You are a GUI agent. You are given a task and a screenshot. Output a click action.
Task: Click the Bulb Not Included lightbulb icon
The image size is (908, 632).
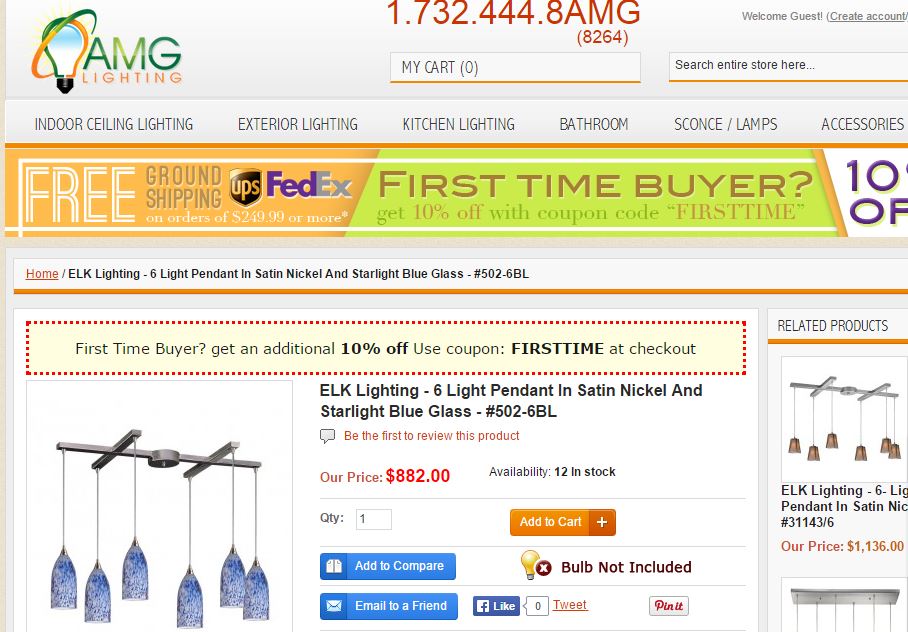(x=535, y=565)
